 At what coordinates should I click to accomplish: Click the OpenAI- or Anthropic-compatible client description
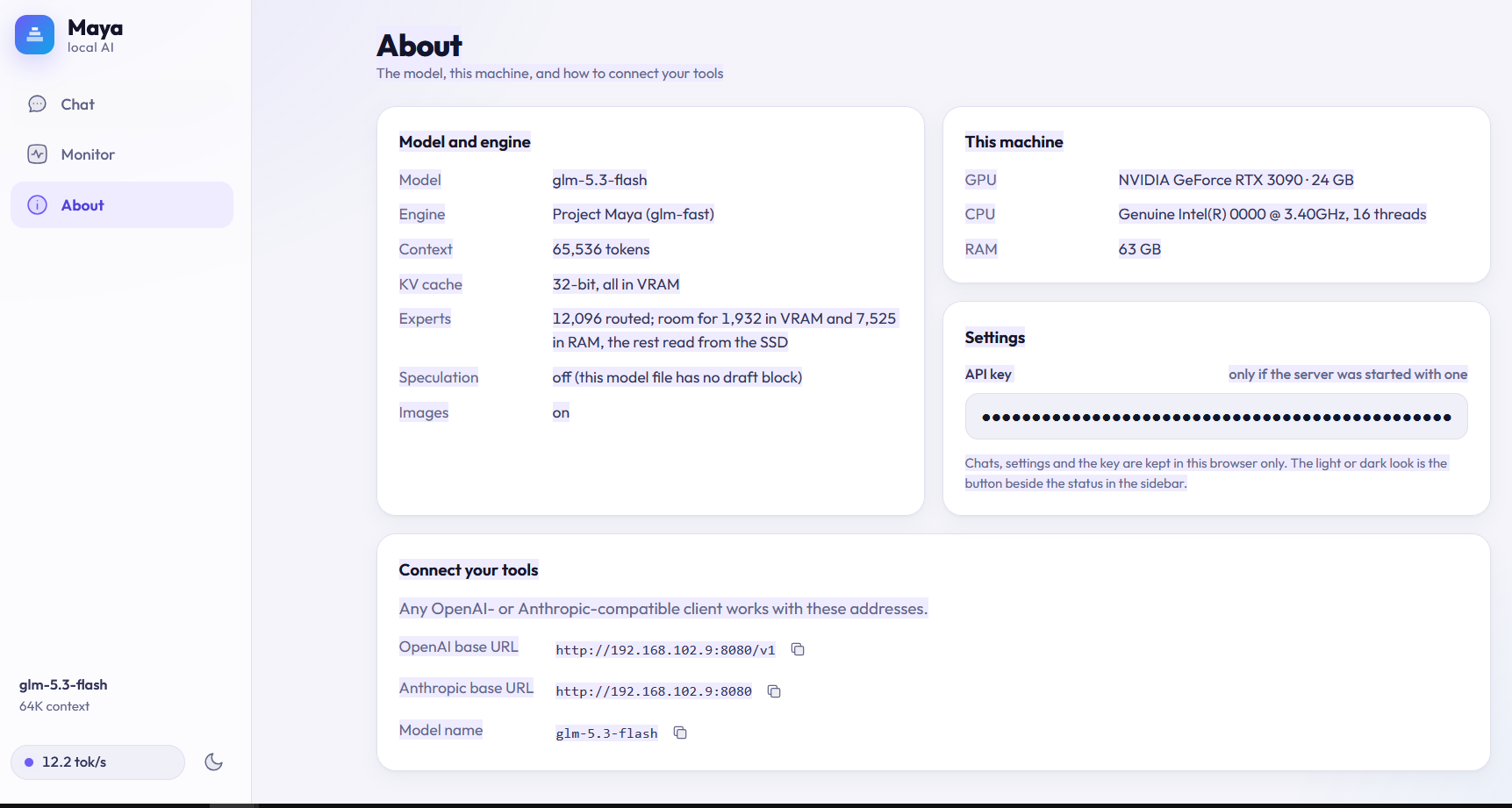[663, 609]
